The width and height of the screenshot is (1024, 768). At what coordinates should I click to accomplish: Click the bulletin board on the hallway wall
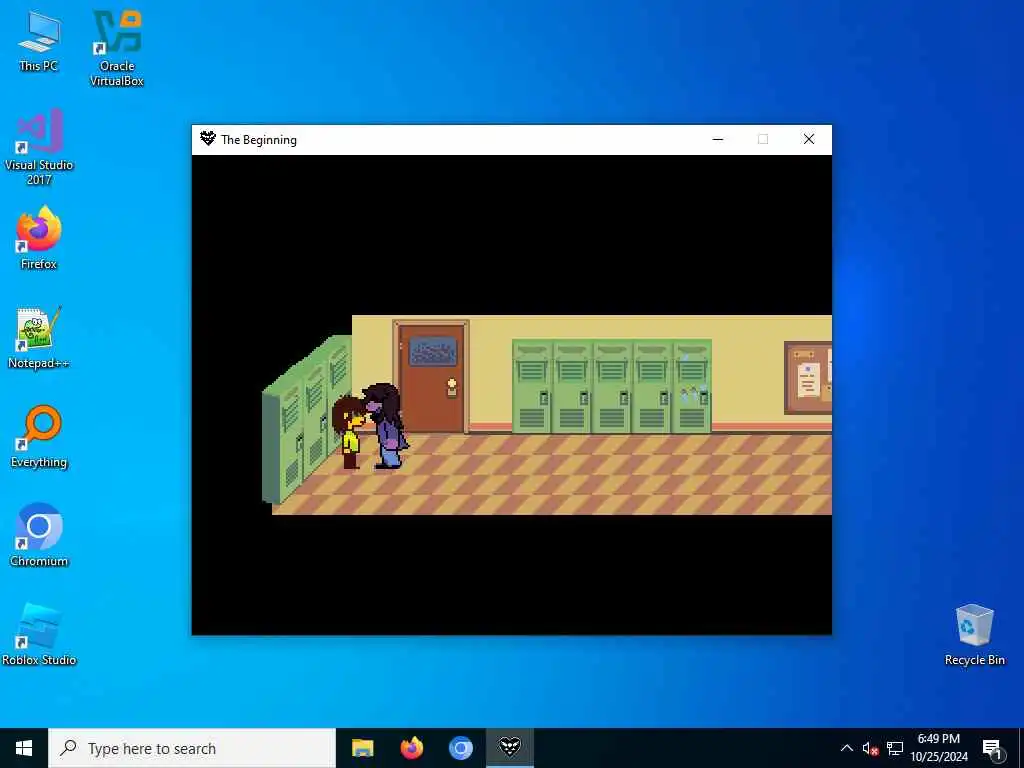[x=808, y=377]
